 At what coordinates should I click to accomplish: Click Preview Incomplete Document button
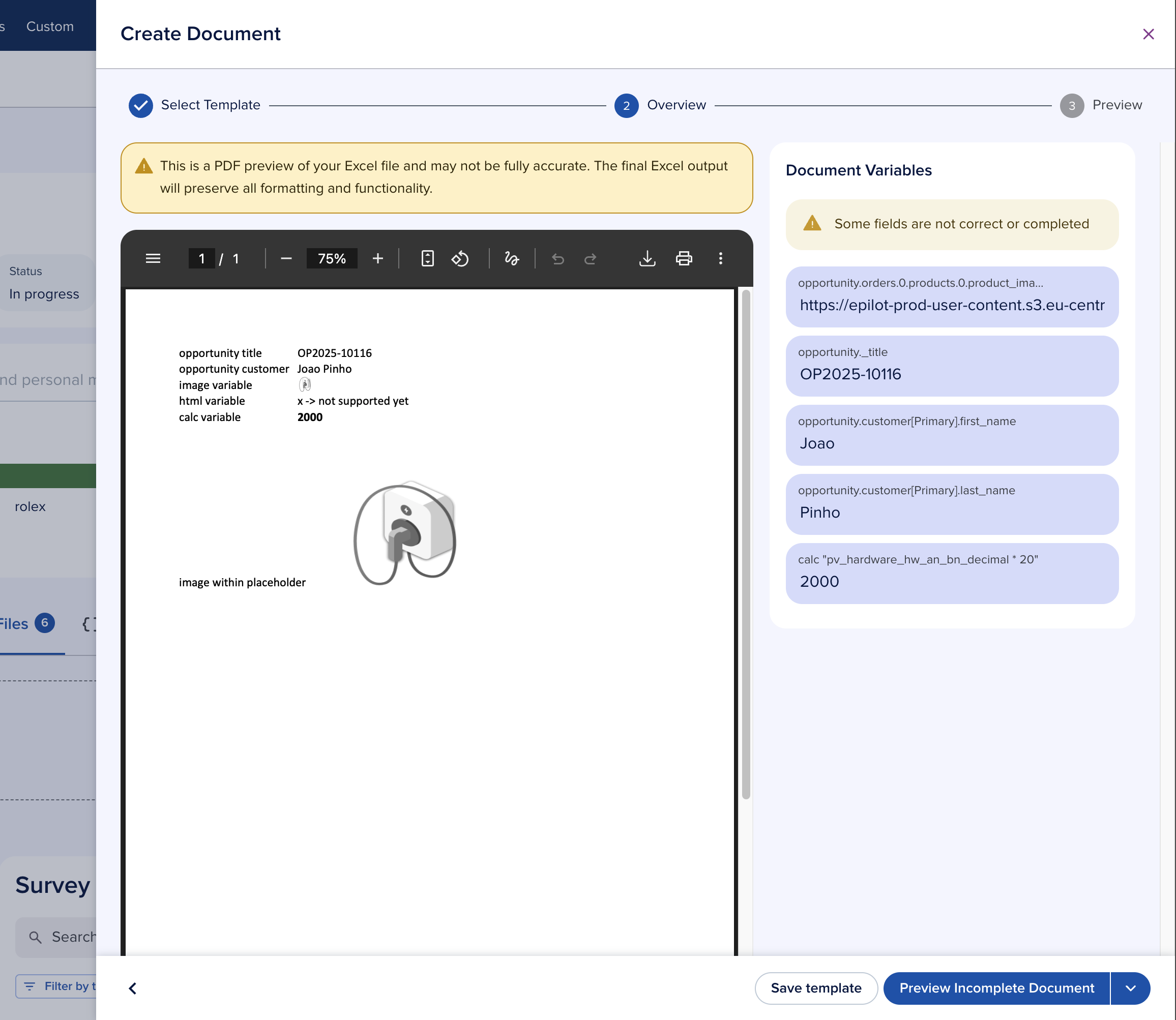point(996,988)
